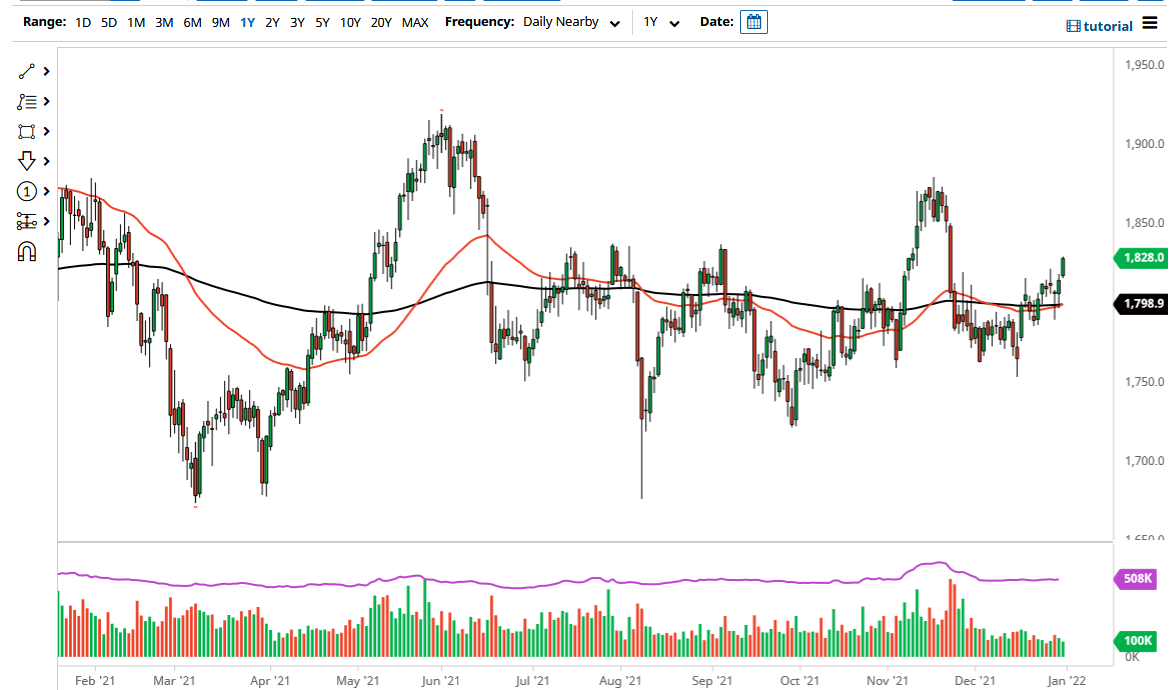
Task: Expand the list annotation tool options arrow
Action: pos(46,101)
